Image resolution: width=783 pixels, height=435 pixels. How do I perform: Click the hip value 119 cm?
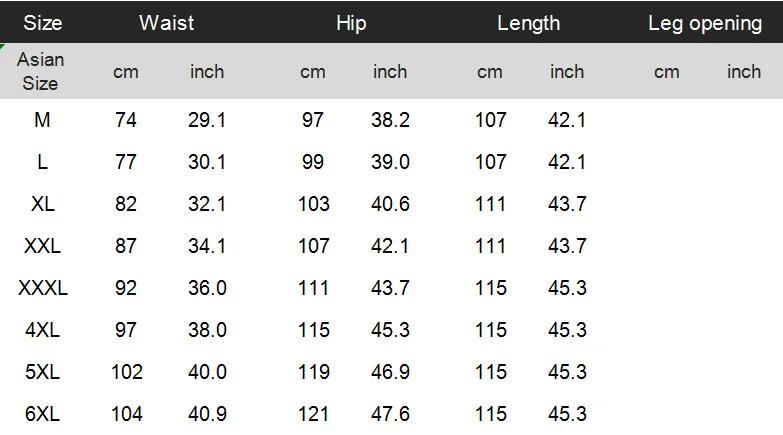click(x=313, y=373)
